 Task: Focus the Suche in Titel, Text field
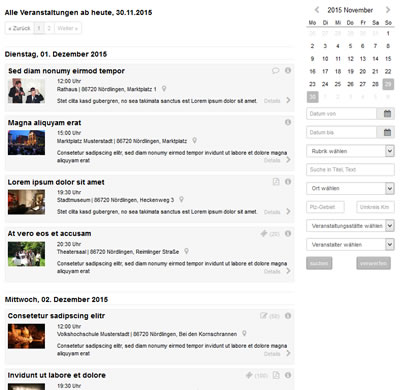pyautogui.click(x=350, y=170)
